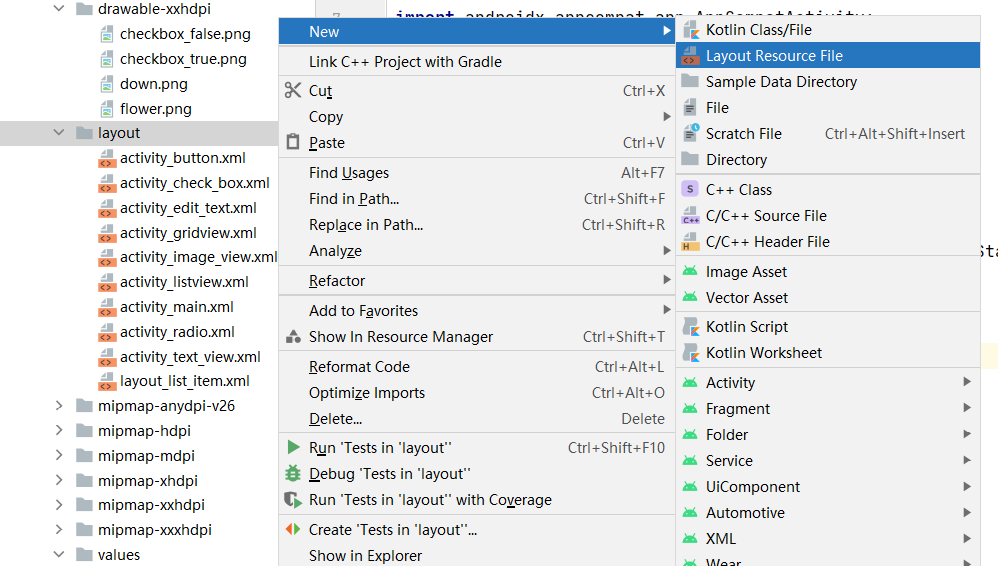Click the Kotlin Class/File icon
Viewport: 998px width, 566px height.
(690, 30)
